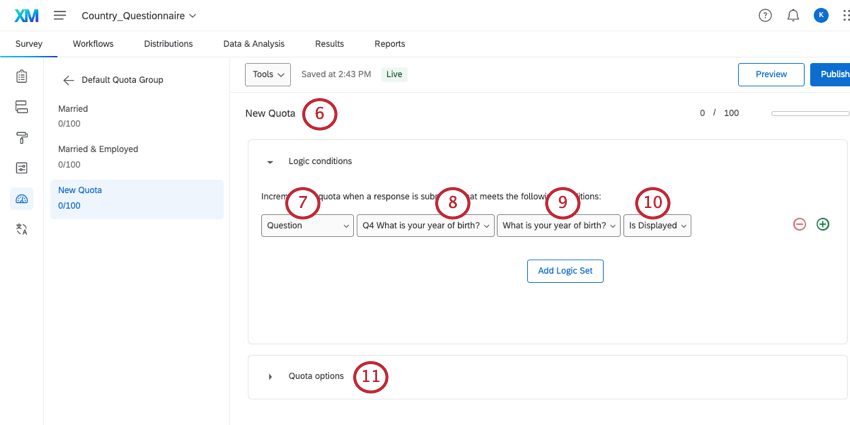Go back from Default Quota Group
The height and width of the screenshot is (425, 850).
click(x=68, y=80)
